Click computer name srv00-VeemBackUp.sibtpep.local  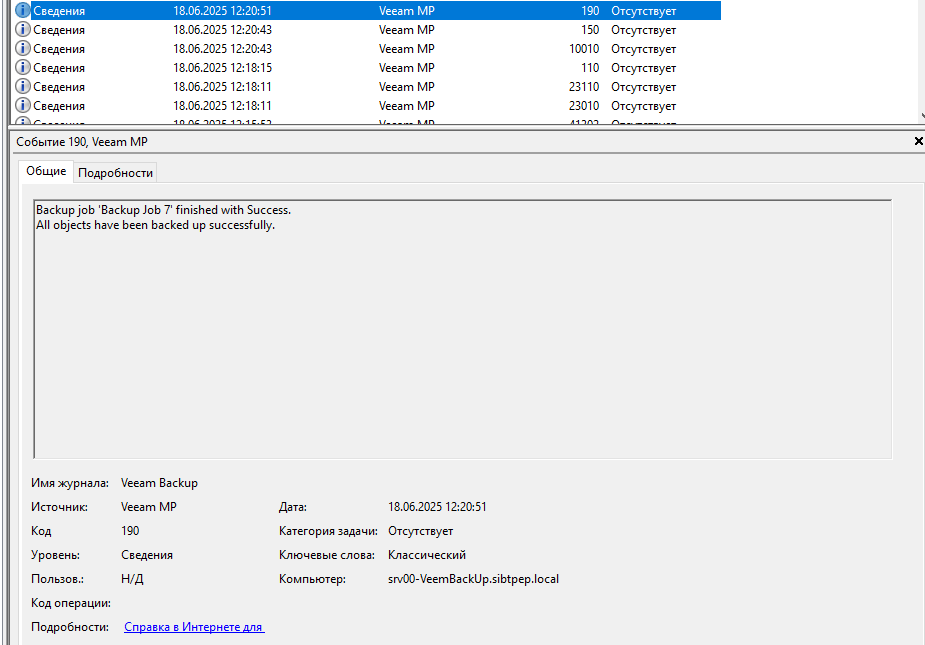click(x=473, y=579)
